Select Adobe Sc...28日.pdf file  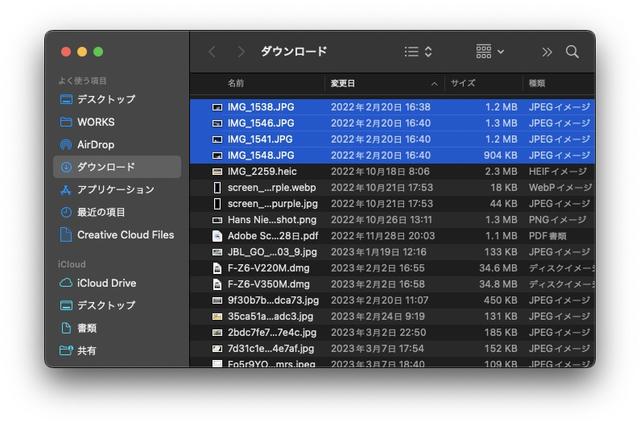tap(392, 236)
